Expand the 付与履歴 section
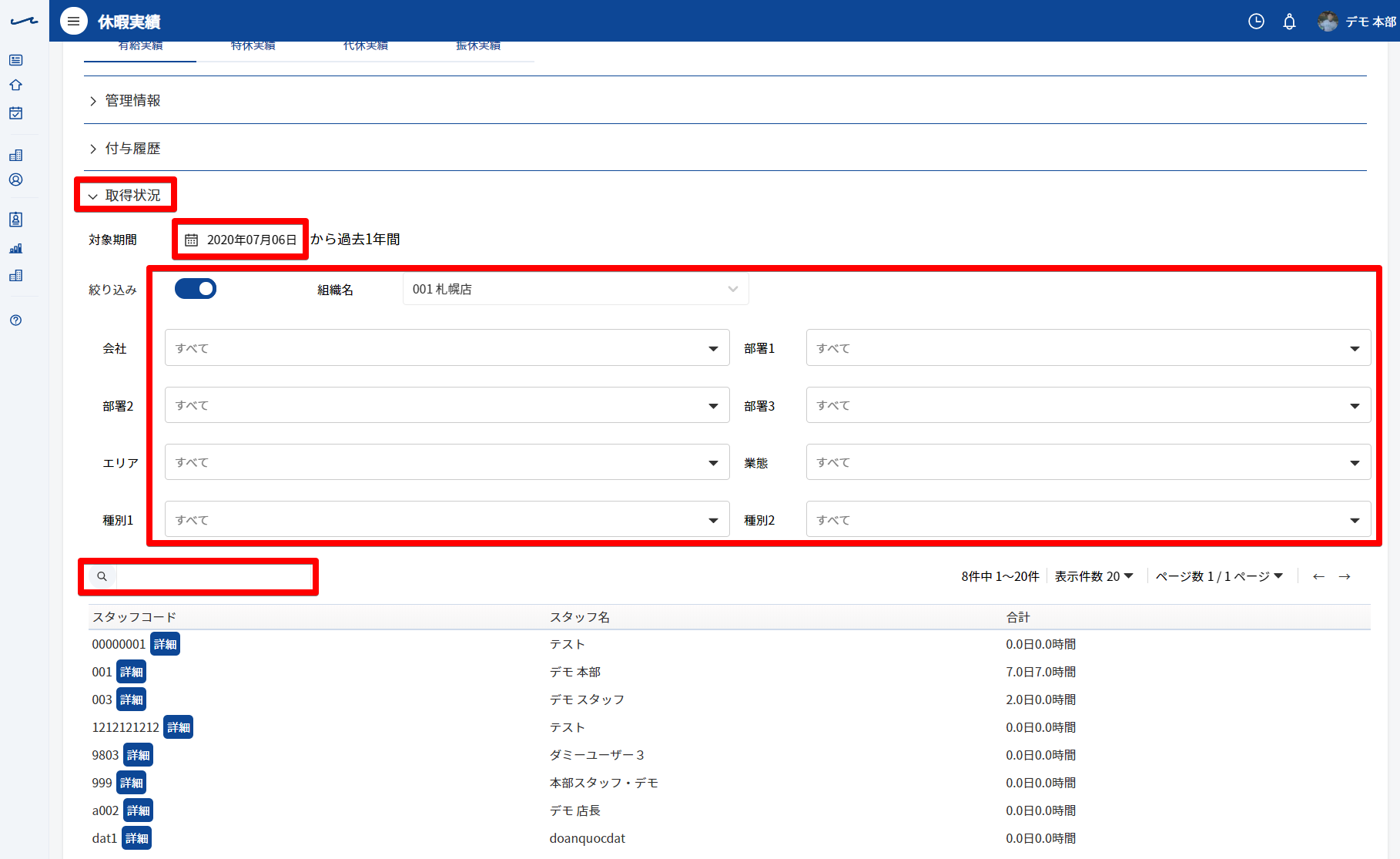 pyautogui.click(x=125, y=149)
